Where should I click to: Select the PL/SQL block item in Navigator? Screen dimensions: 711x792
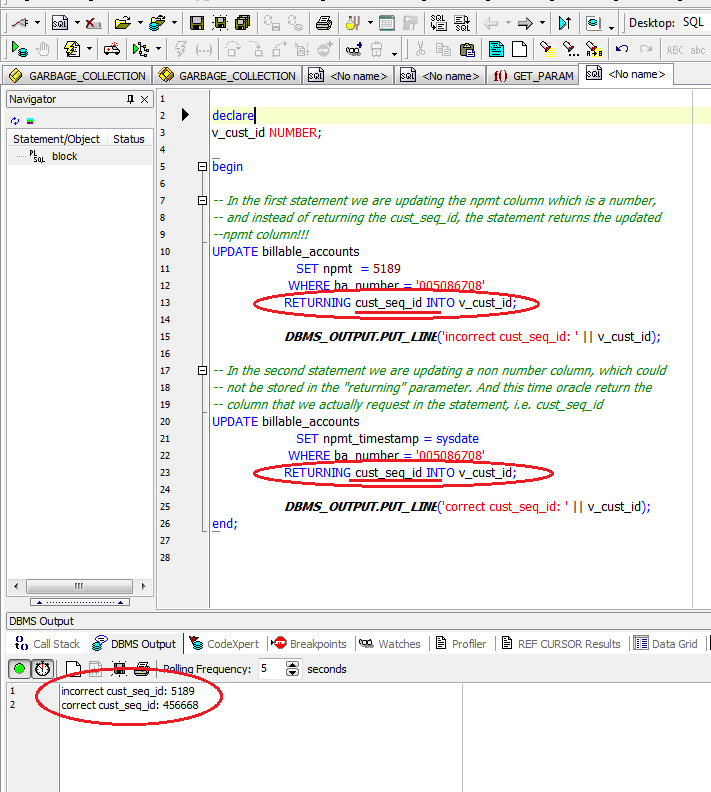pyautogui.click(x=64, y=157)
